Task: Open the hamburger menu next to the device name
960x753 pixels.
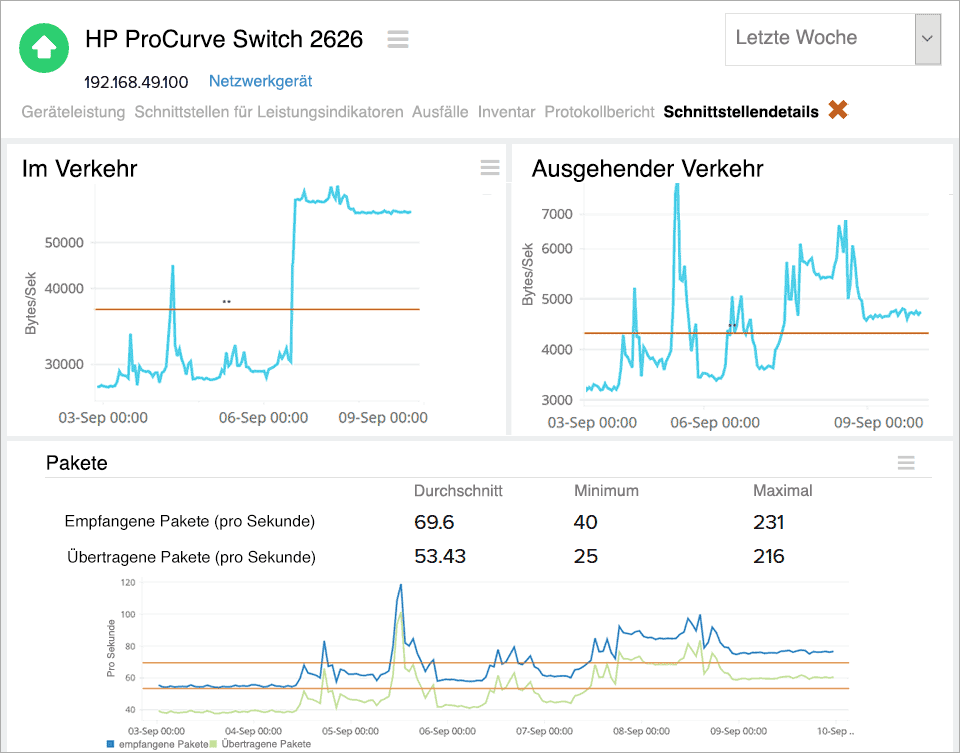Action: (397, 39)
